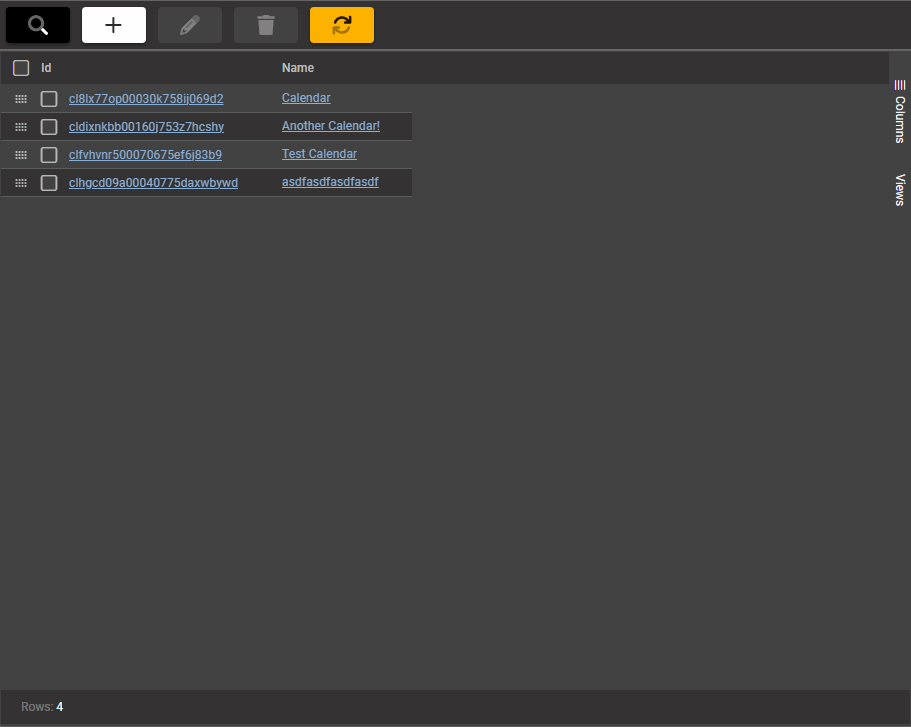Click the trash delete button
The image size is (911, 727).
266,25
